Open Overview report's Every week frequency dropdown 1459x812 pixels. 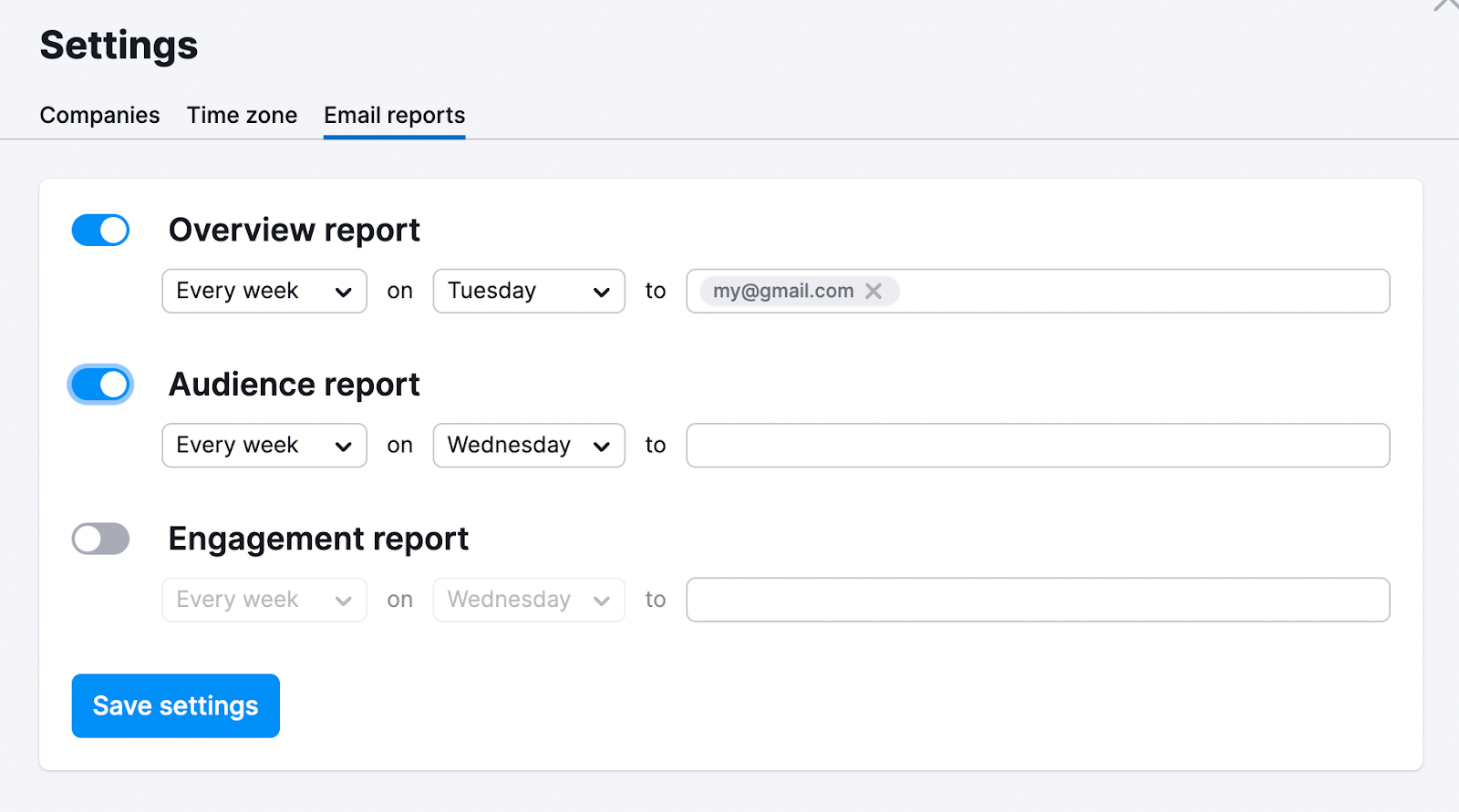point(264,292)
